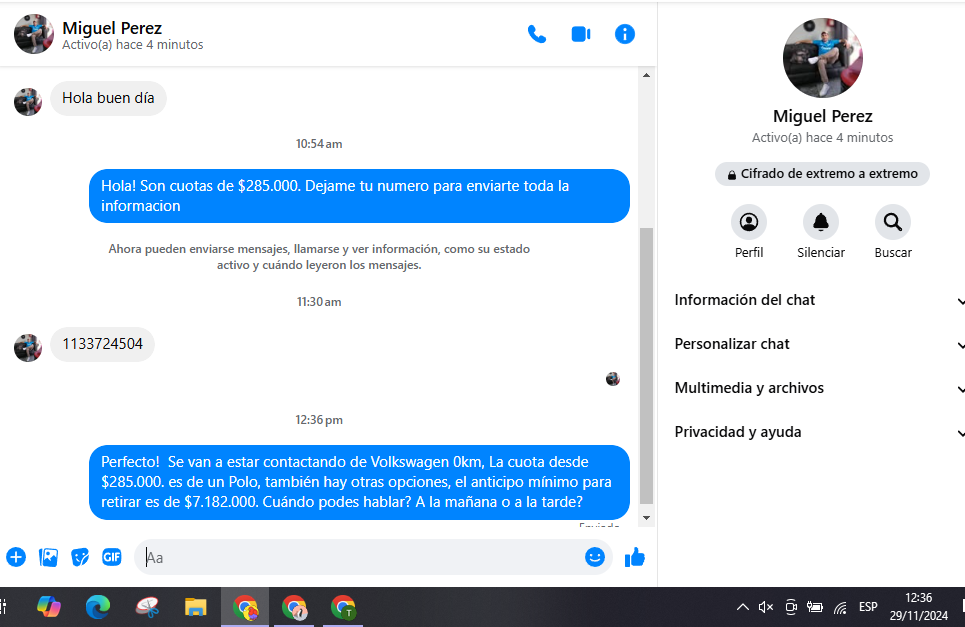Open the Perfil profile icon
The height and width of the screenshot is (627, 965).
coord(748,222)
